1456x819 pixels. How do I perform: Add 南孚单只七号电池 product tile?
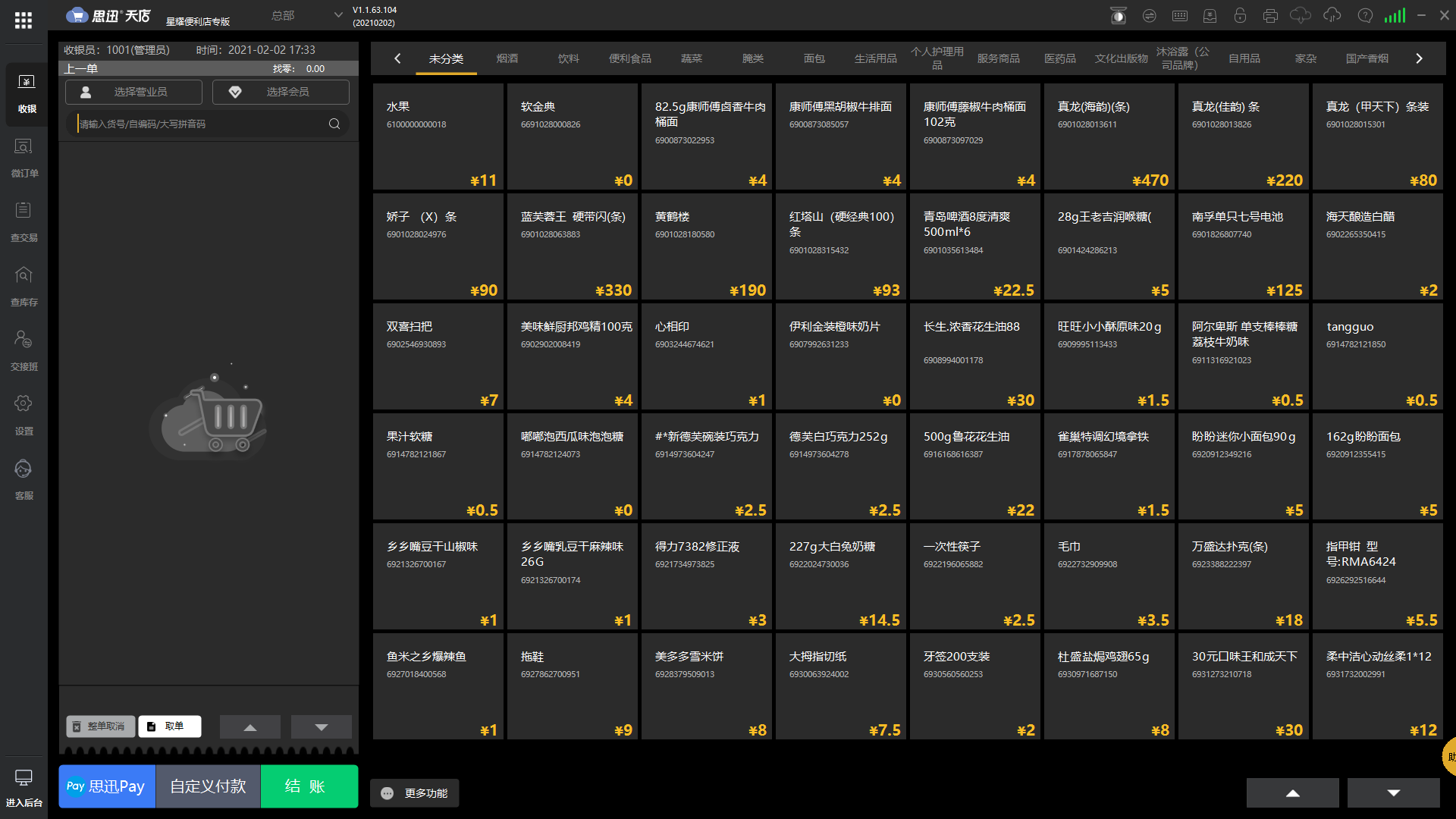coord(1244,246)
